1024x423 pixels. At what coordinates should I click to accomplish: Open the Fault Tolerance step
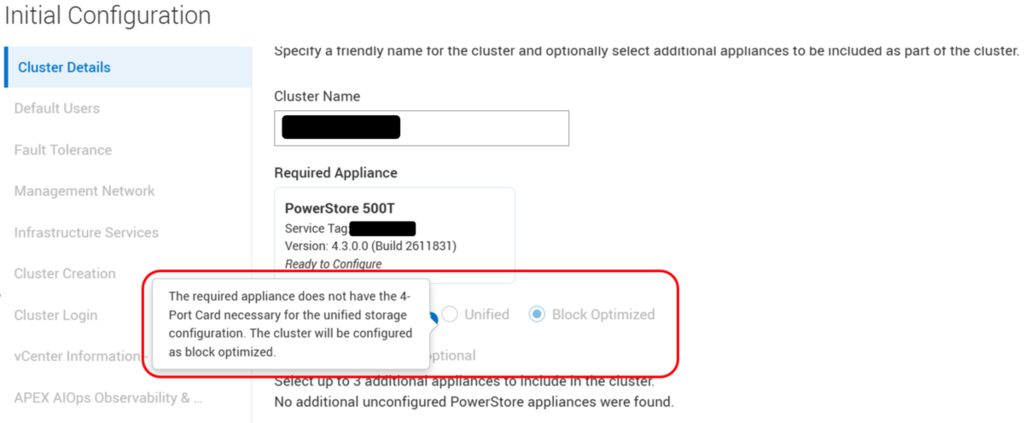(63, 150)
